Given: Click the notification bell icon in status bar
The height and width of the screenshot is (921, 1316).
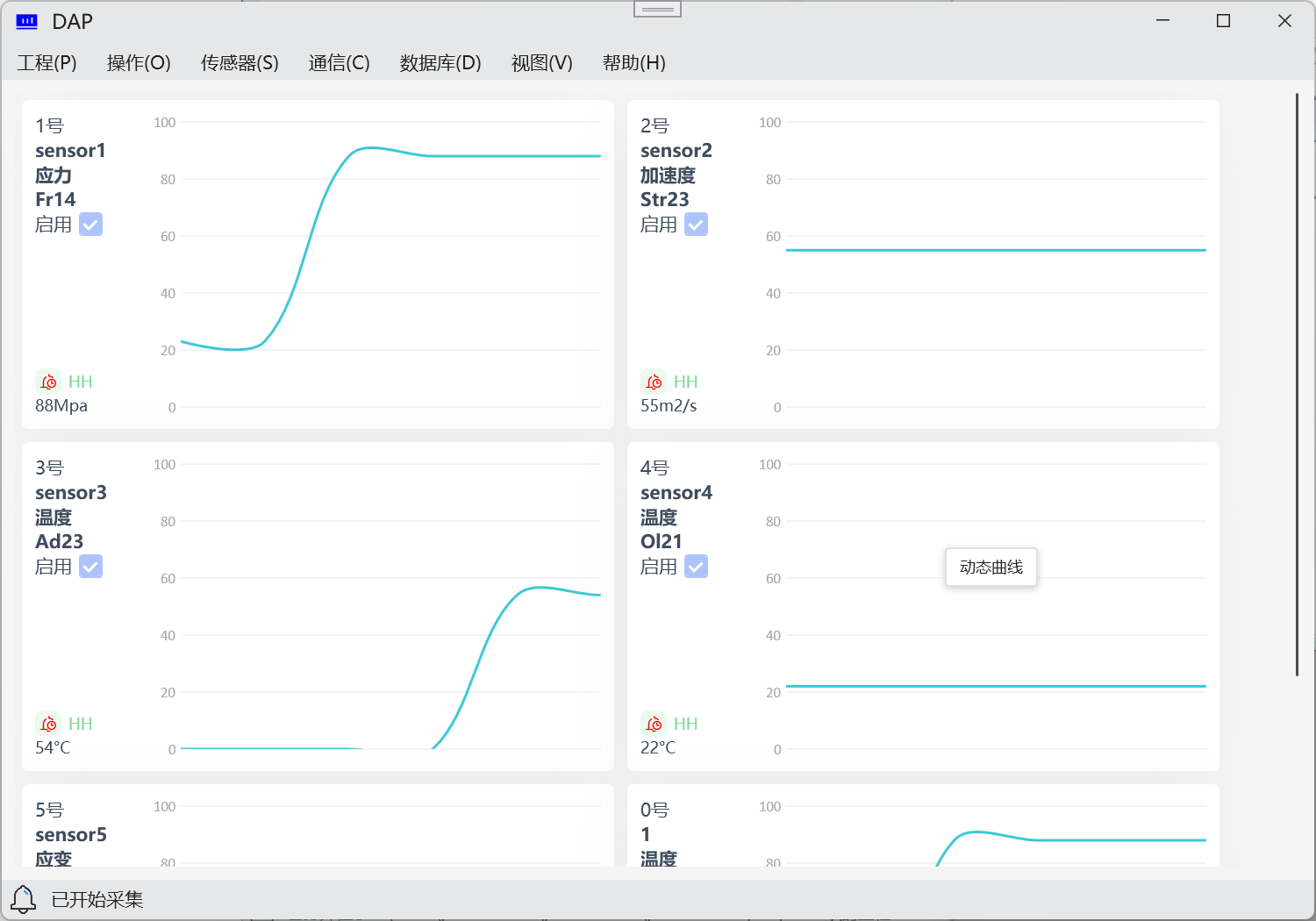Looking at the screenshot, I should coord(24,899).
